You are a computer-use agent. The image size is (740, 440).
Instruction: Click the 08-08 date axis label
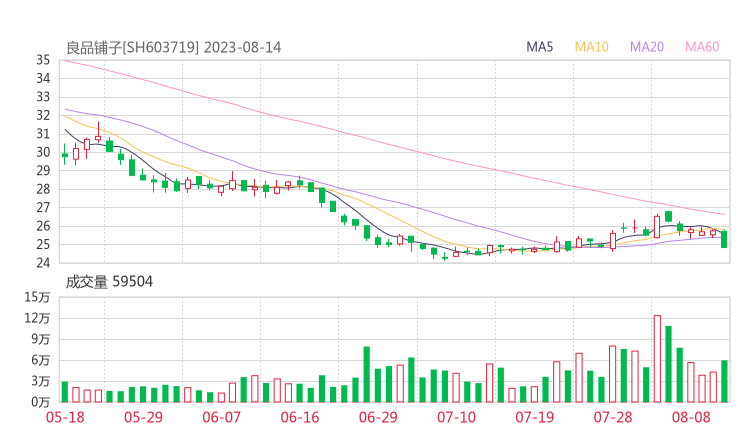coord(691,417)
